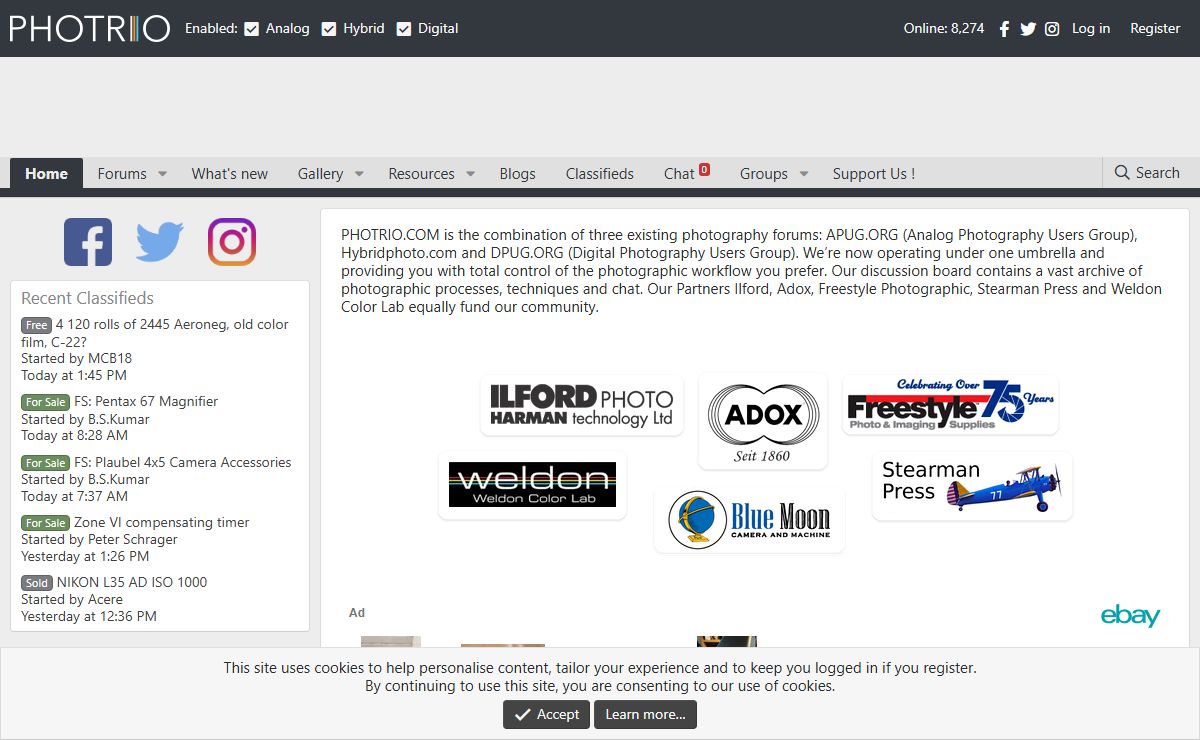The image size is (1200, 740).
Task: Visit the large Facebook sidebar icon
Action: [x=88, y=242]
